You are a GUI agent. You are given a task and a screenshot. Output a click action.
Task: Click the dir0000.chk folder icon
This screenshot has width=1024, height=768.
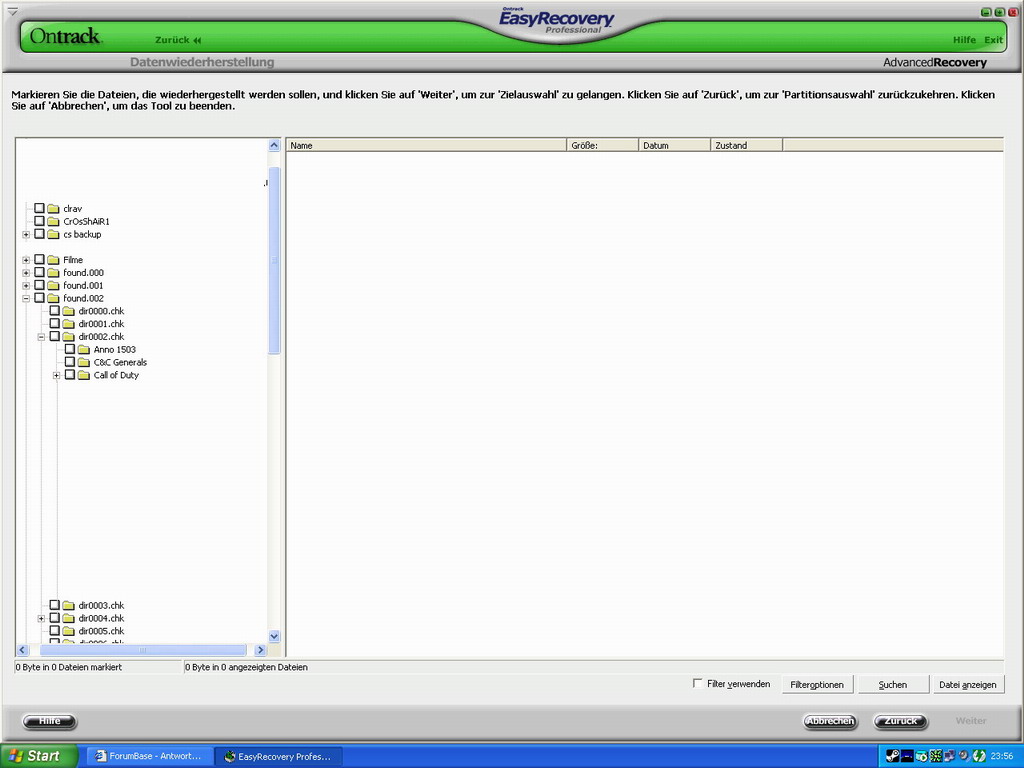pos(69,311)
